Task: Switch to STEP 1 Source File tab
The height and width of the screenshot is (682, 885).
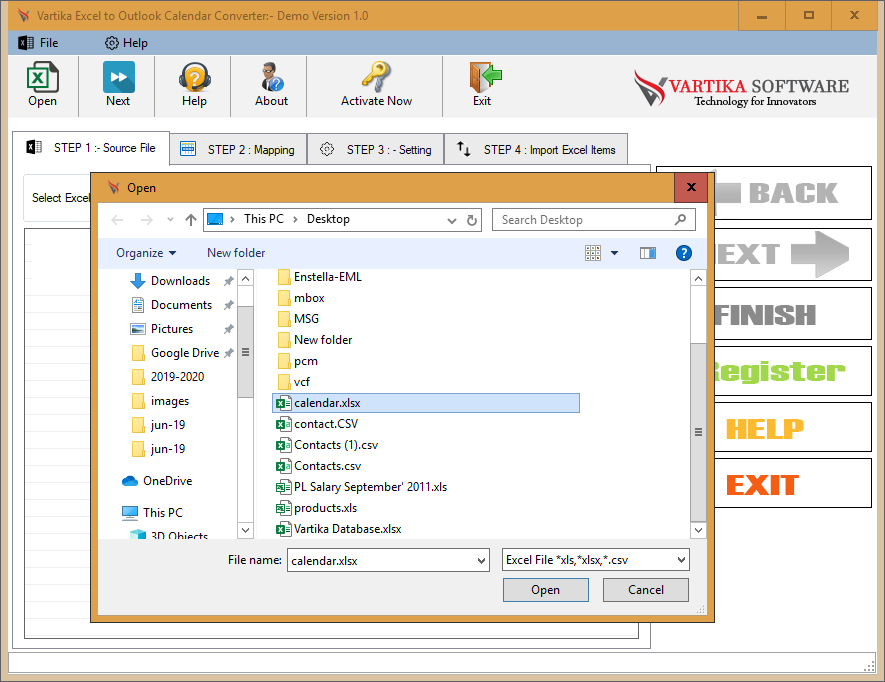Action: coord(91,148)
